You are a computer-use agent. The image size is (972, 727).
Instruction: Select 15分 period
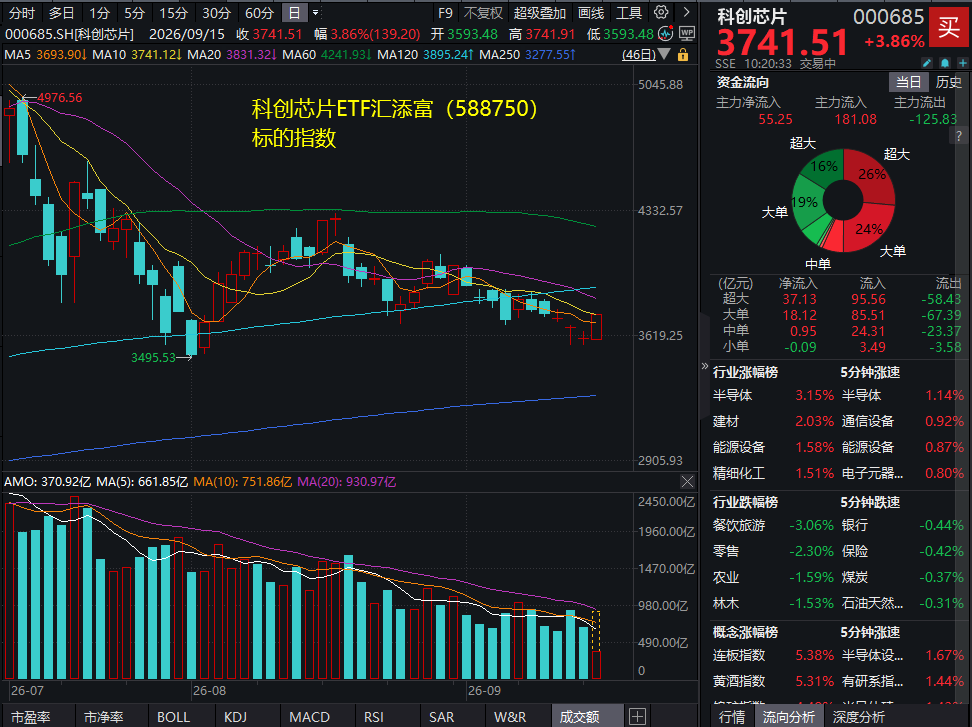pyautogui.click(x=173, y=13)
